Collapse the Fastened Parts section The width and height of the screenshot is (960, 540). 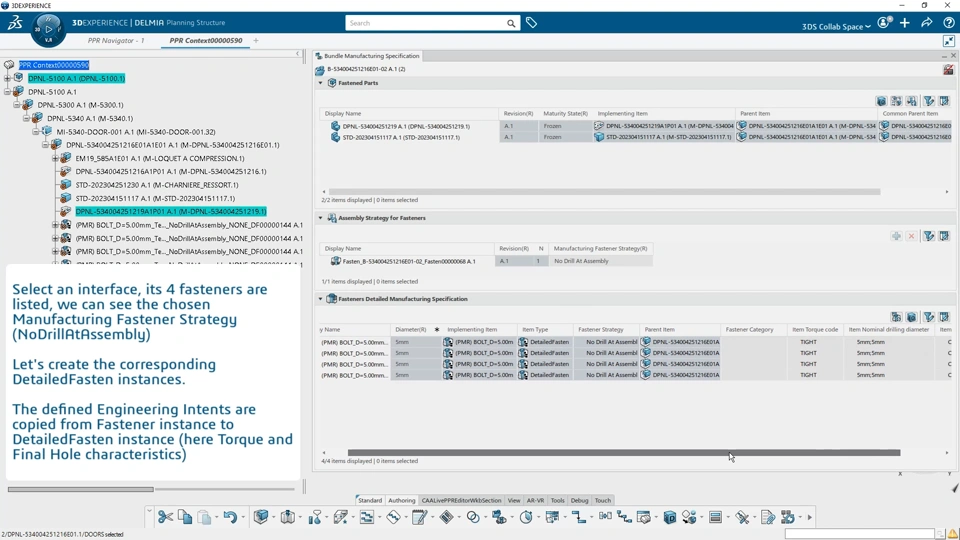pos(320,83)
